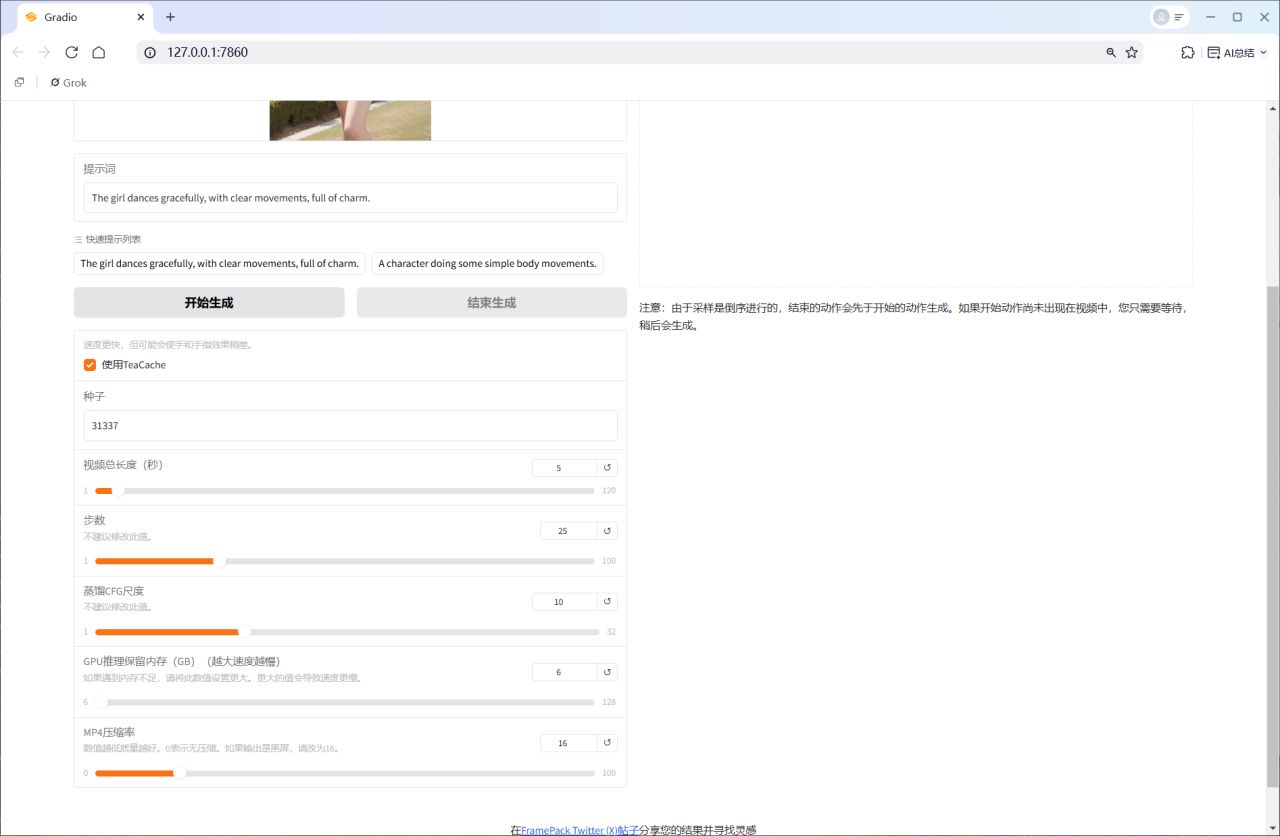Click the 结束生成 button
1280x836 pixels.
click(x=491, y=303)
